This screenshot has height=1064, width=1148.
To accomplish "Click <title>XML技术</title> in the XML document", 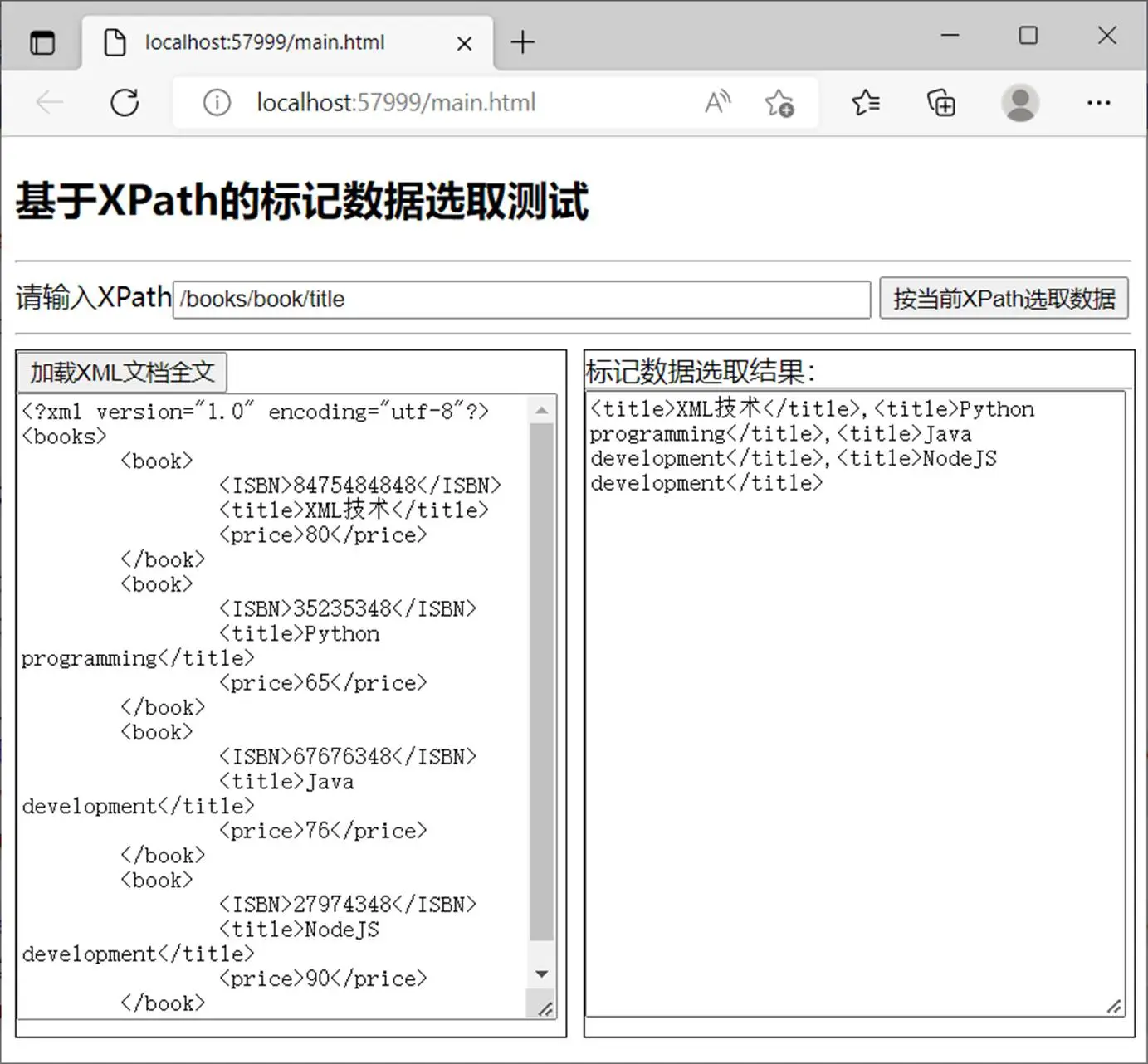I will tap(354, 510).
